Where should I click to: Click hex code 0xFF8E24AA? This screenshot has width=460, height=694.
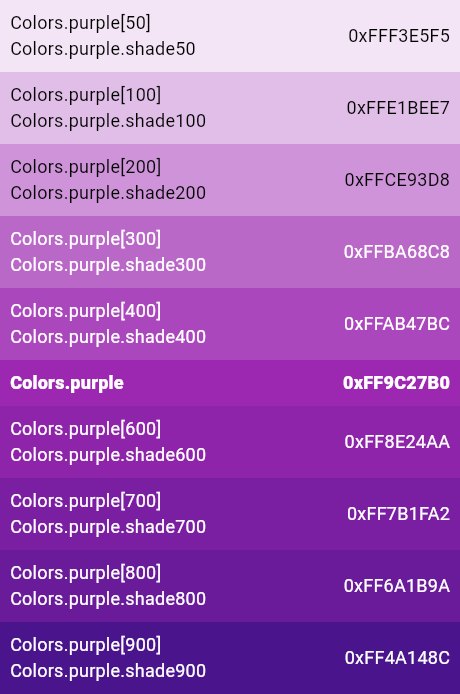click(397, 442)
